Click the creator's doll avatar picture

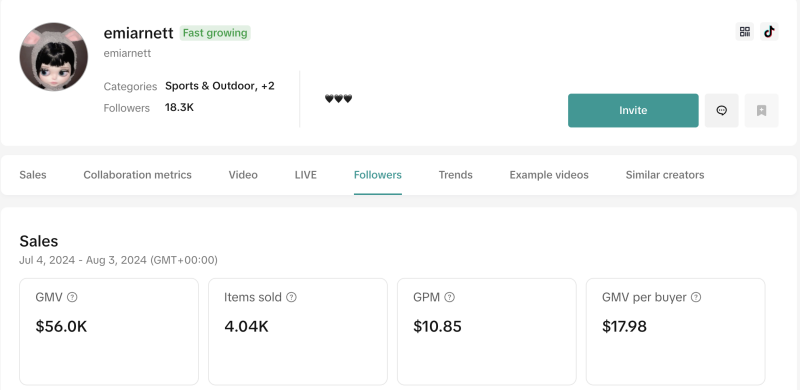[x=54, y=57]
